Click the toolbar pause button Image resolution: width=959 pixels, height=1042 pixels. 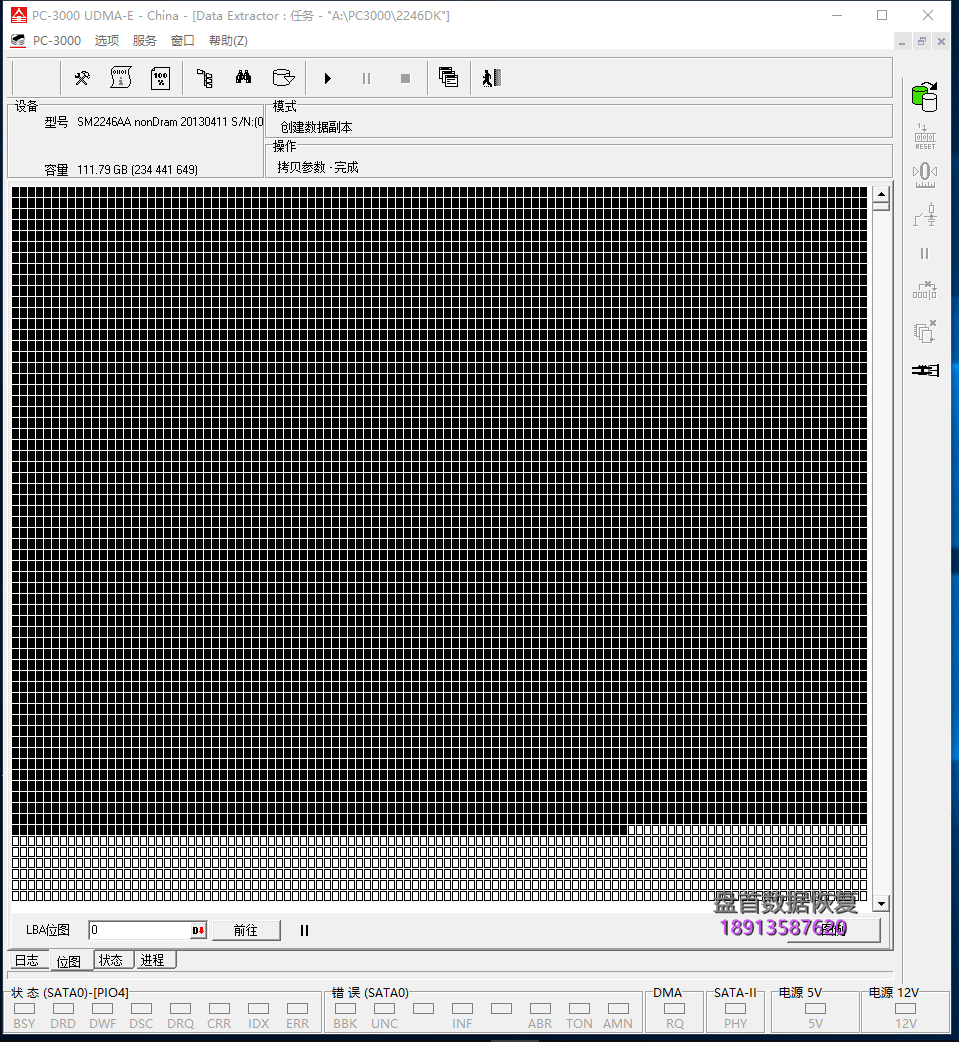click(x=366, y=78)
